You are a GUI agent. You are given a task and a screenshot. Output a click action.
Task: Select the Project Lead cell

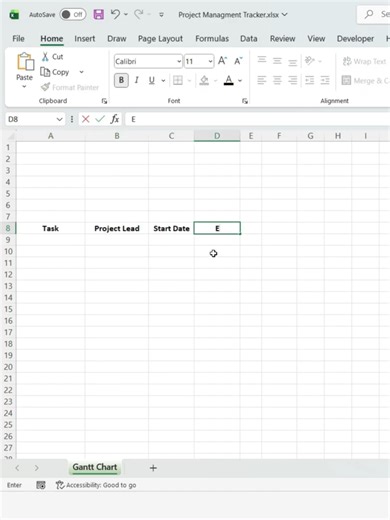click(x=117, y=229)
